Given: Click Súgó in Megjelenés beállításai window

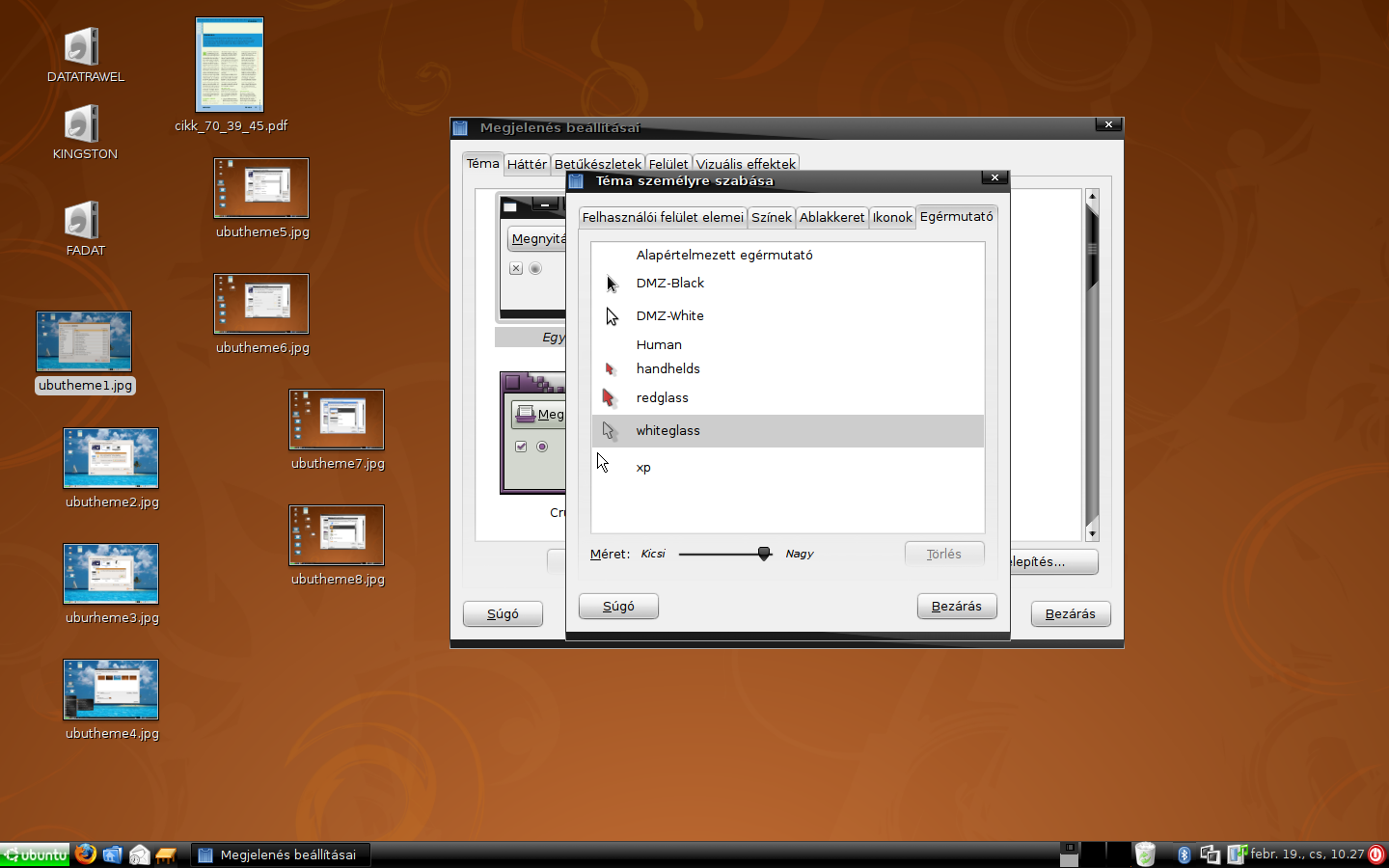Looking at the screenshot, I should tap(503, 613).
